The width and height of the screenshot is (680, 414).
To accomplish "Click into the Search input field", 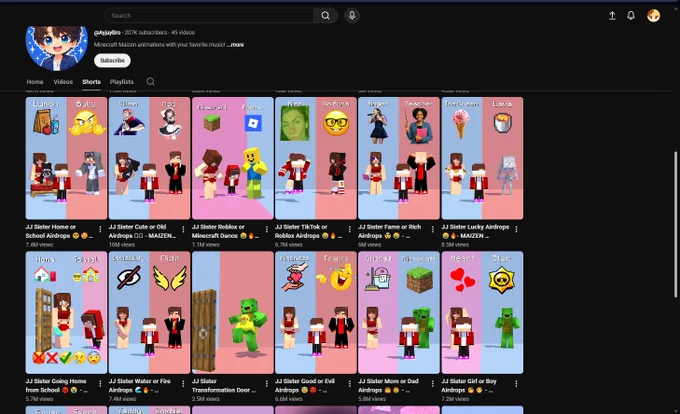I will [209, 16].
